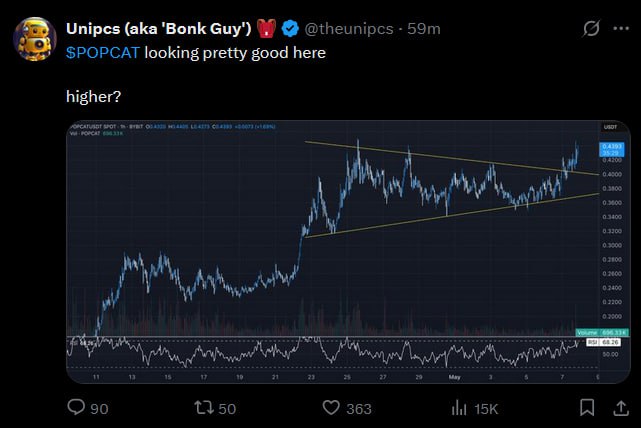Open the POPCAT chart image
Viewport: 641px width, 428px height.
pos(348,252)
